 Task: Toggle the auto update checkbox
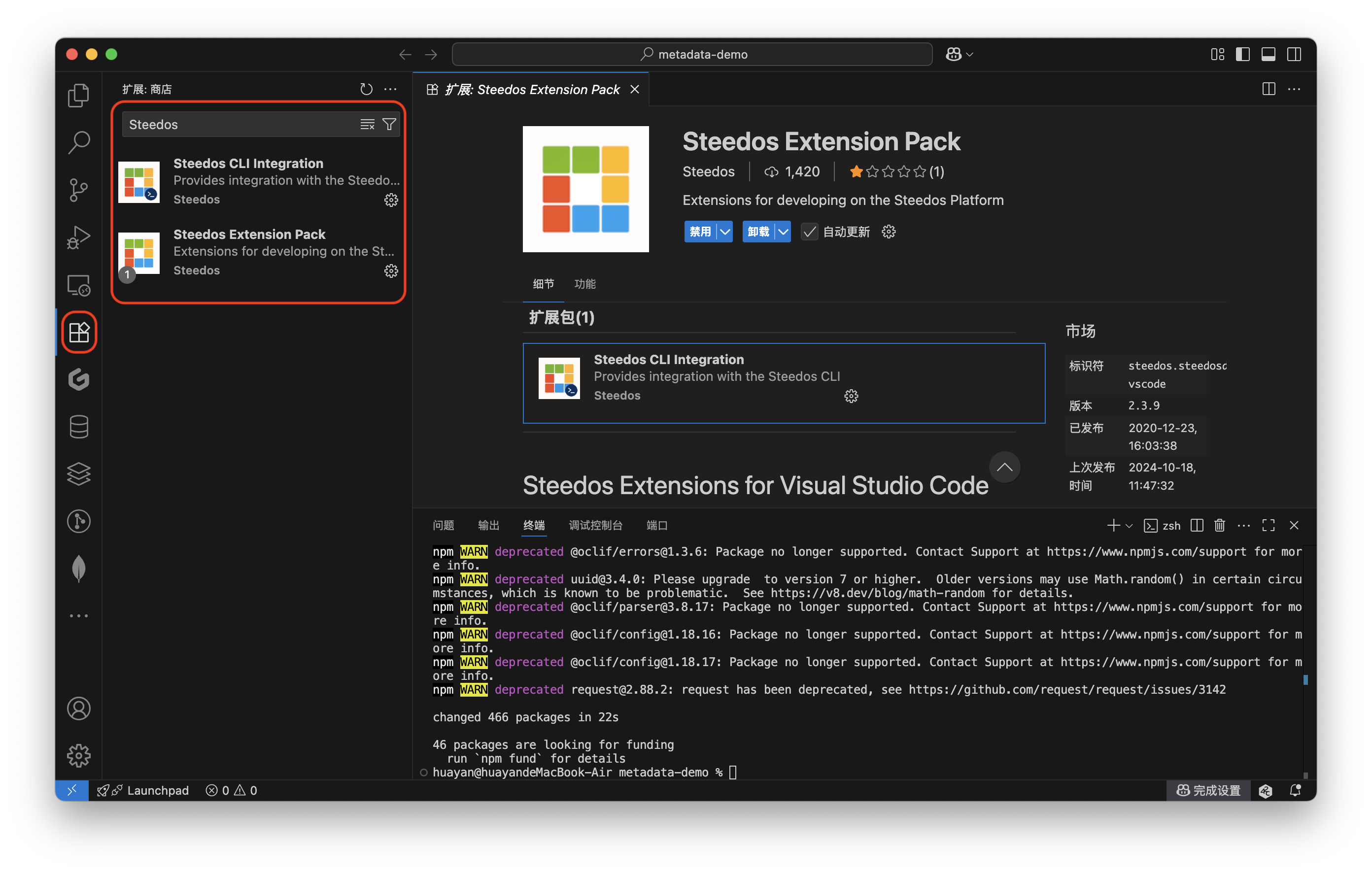point(809,232)
